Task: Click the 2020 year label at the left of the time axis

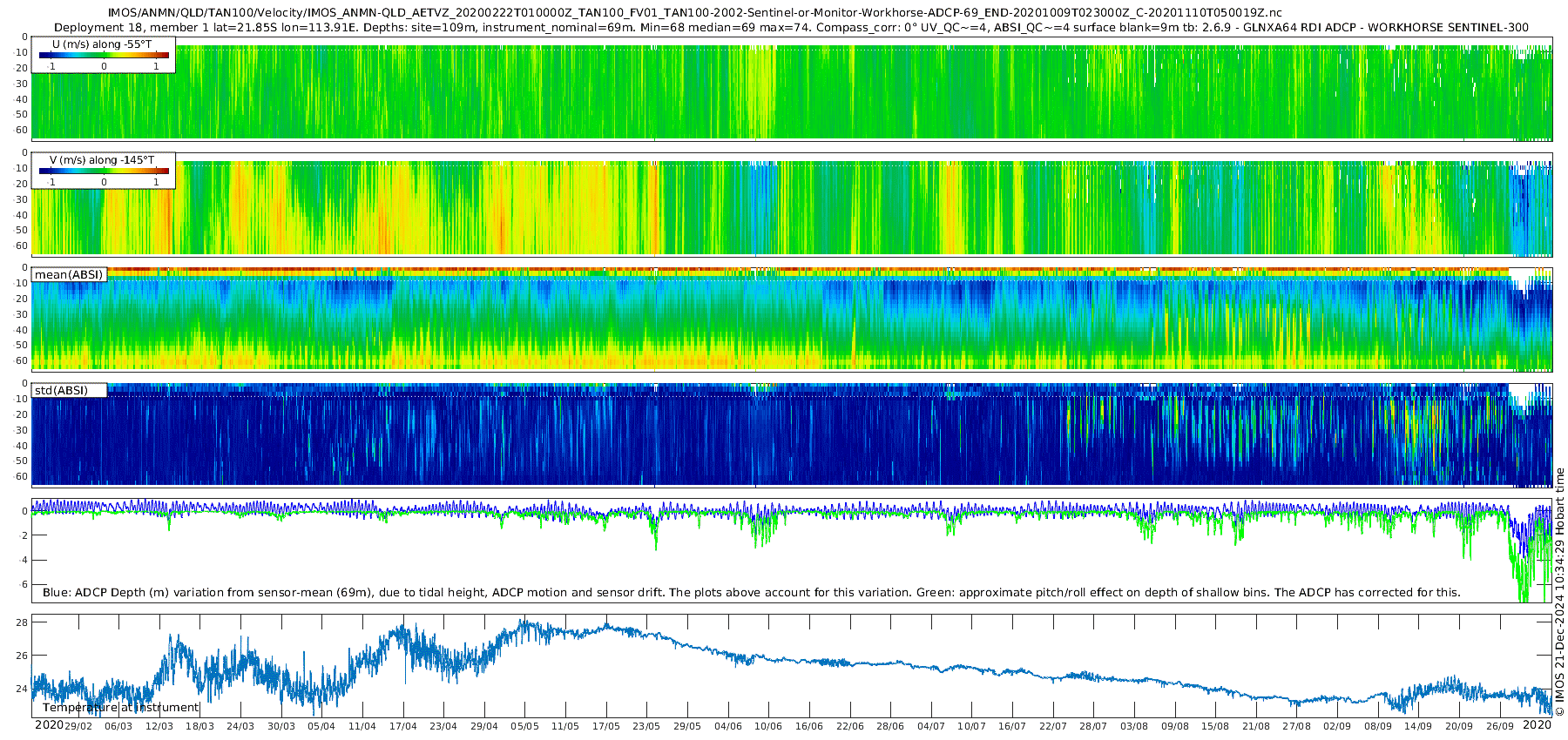Action: [x=49, y=724]
